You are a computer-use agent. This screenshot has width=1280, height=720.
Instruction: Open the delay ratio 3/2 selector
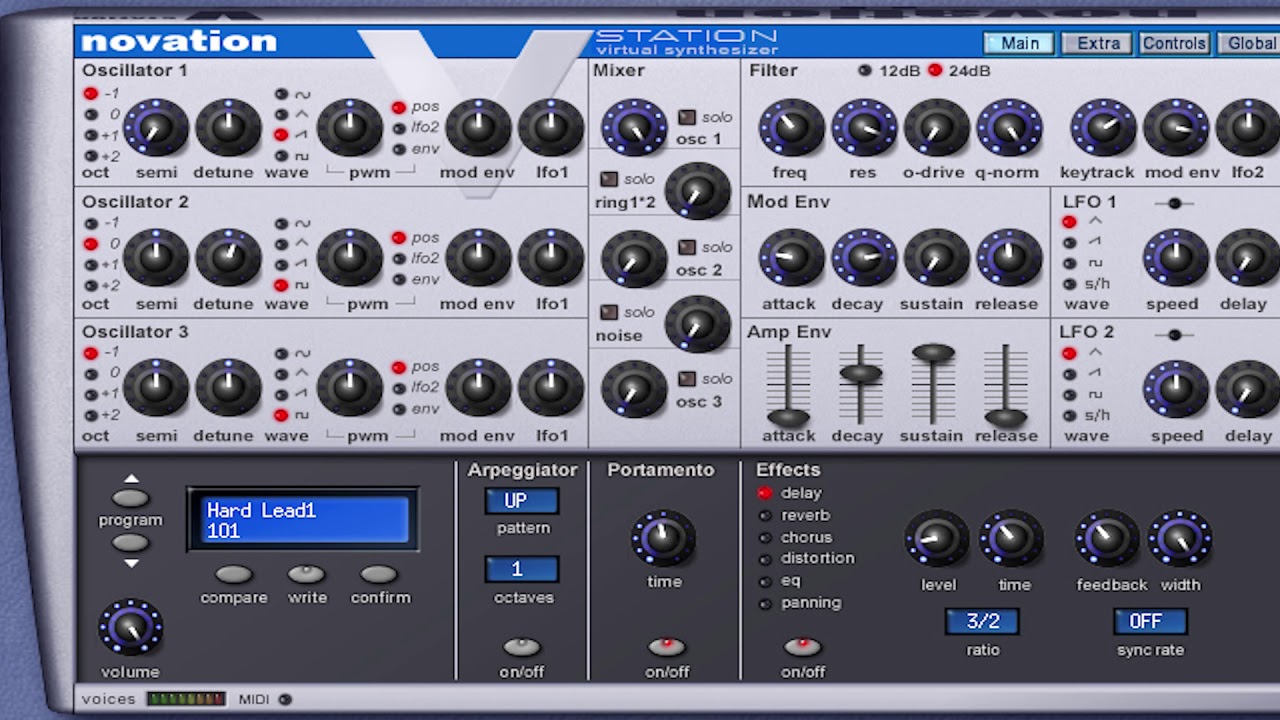click(x=983, y=622)
